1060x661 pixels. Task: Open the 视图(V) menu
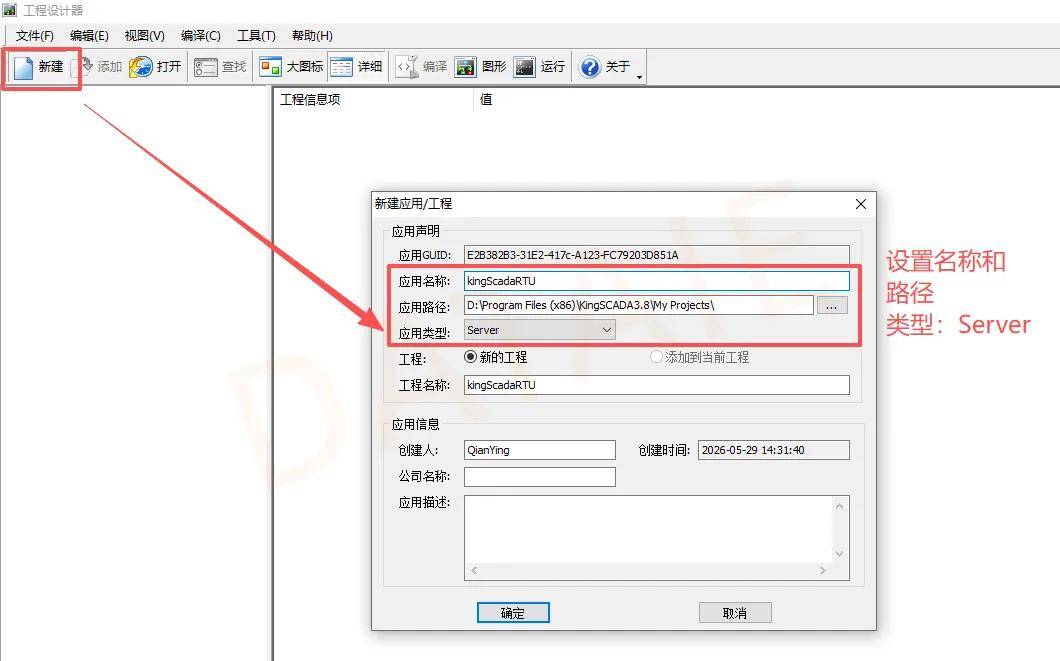pyautogui.click(x=145, y=36)
